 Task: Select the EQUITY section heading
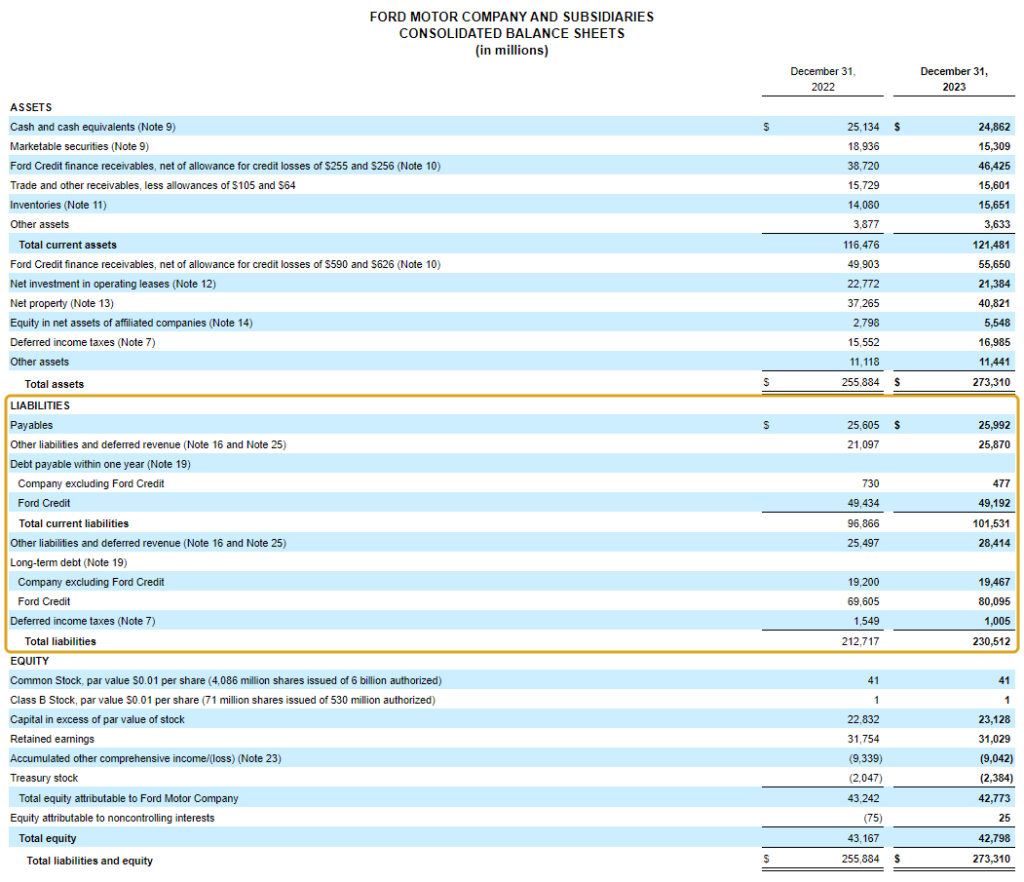pyautogui.click(x=29, y=661)
